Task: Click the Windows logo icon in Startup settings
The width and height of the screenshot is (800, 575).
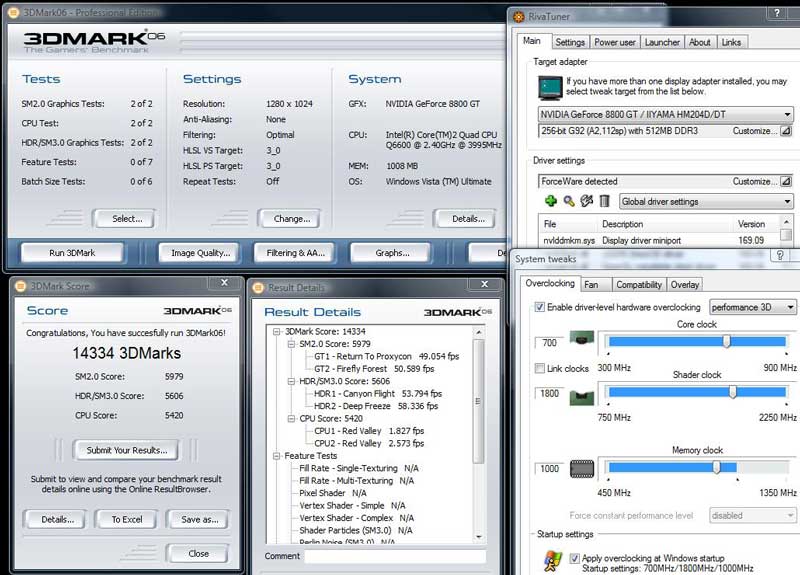Action: tap(553, 561)
